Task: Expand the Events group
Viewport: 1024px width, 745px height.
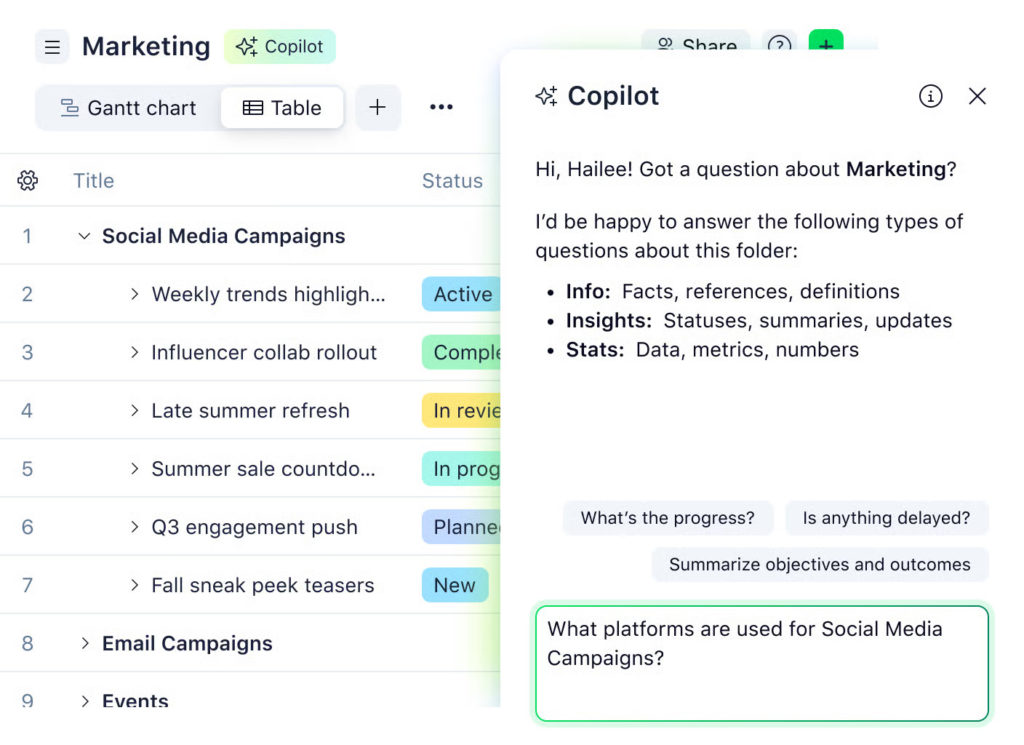Action: (x=84, y=701)
